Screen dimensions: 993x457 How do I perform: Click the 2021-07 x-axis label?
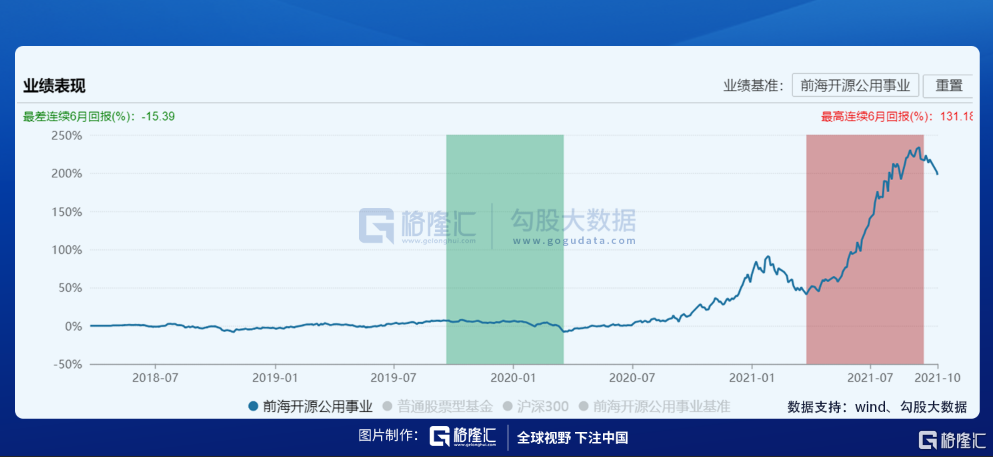click(870, 378)
